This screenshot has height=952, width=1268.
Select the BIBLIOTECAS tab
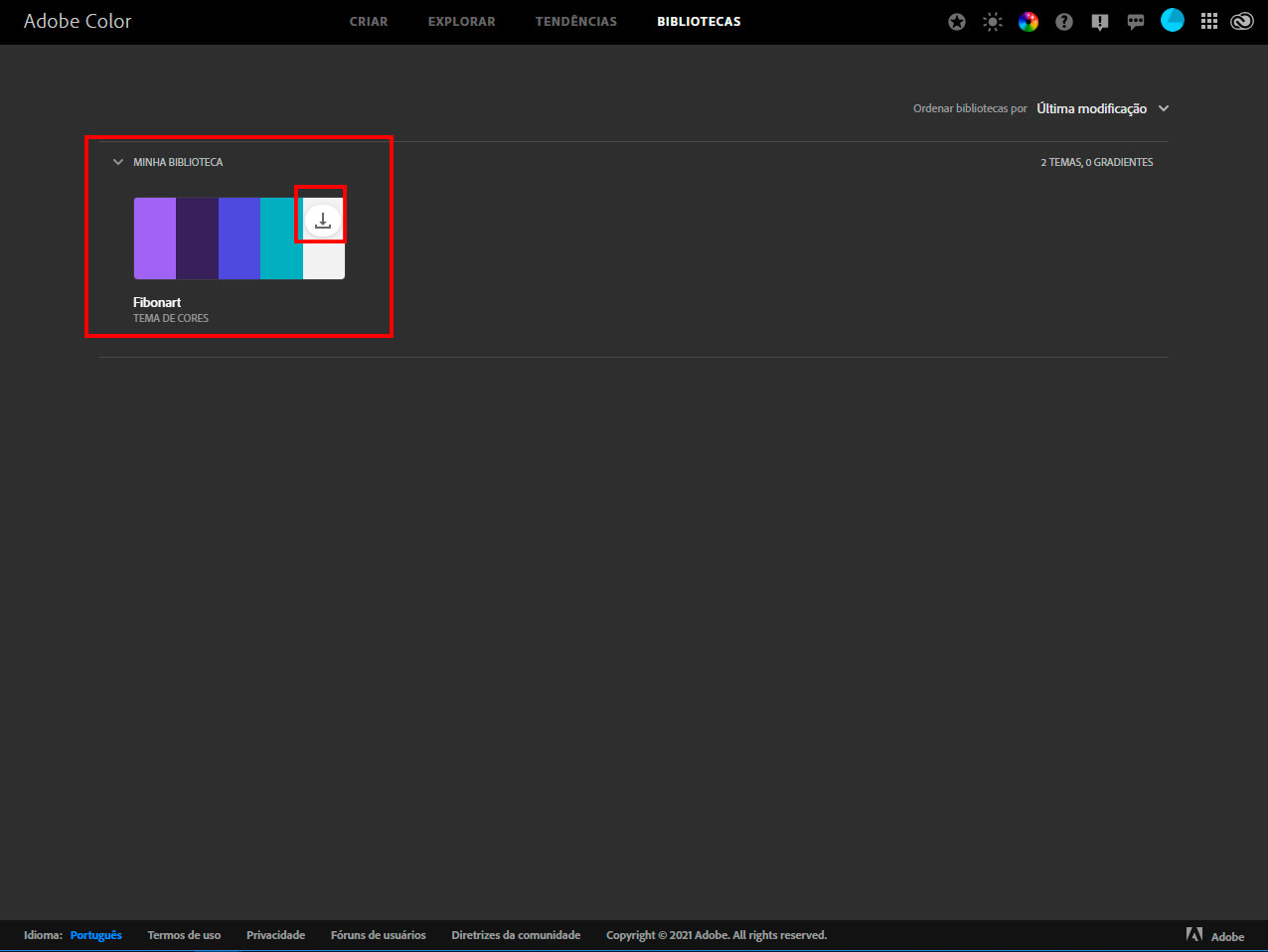[699, 22]
